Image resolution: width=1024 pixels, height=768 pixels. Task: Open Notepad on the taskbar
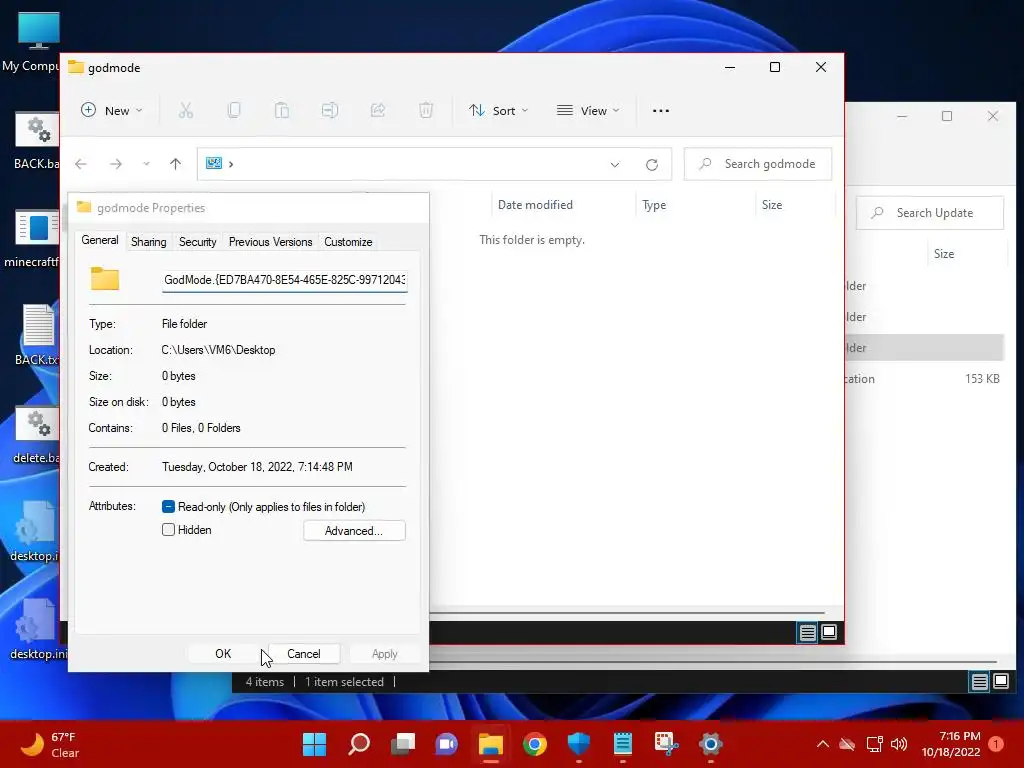pyautogui.click(x=623, y=744)
